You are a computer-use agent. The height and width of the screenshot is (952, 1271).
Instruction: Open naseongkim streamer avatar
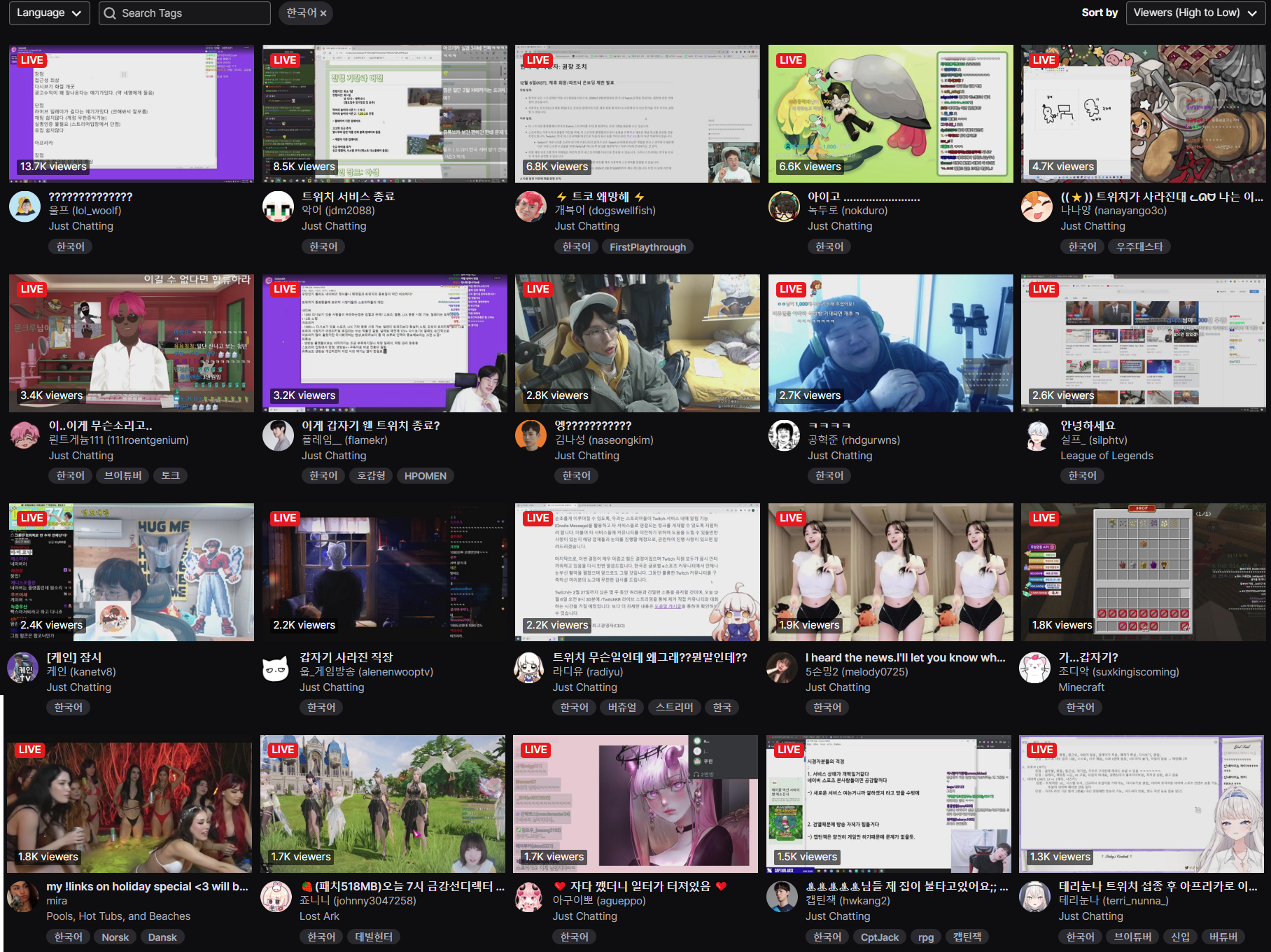pyautogui.click(x=531, y=436)
